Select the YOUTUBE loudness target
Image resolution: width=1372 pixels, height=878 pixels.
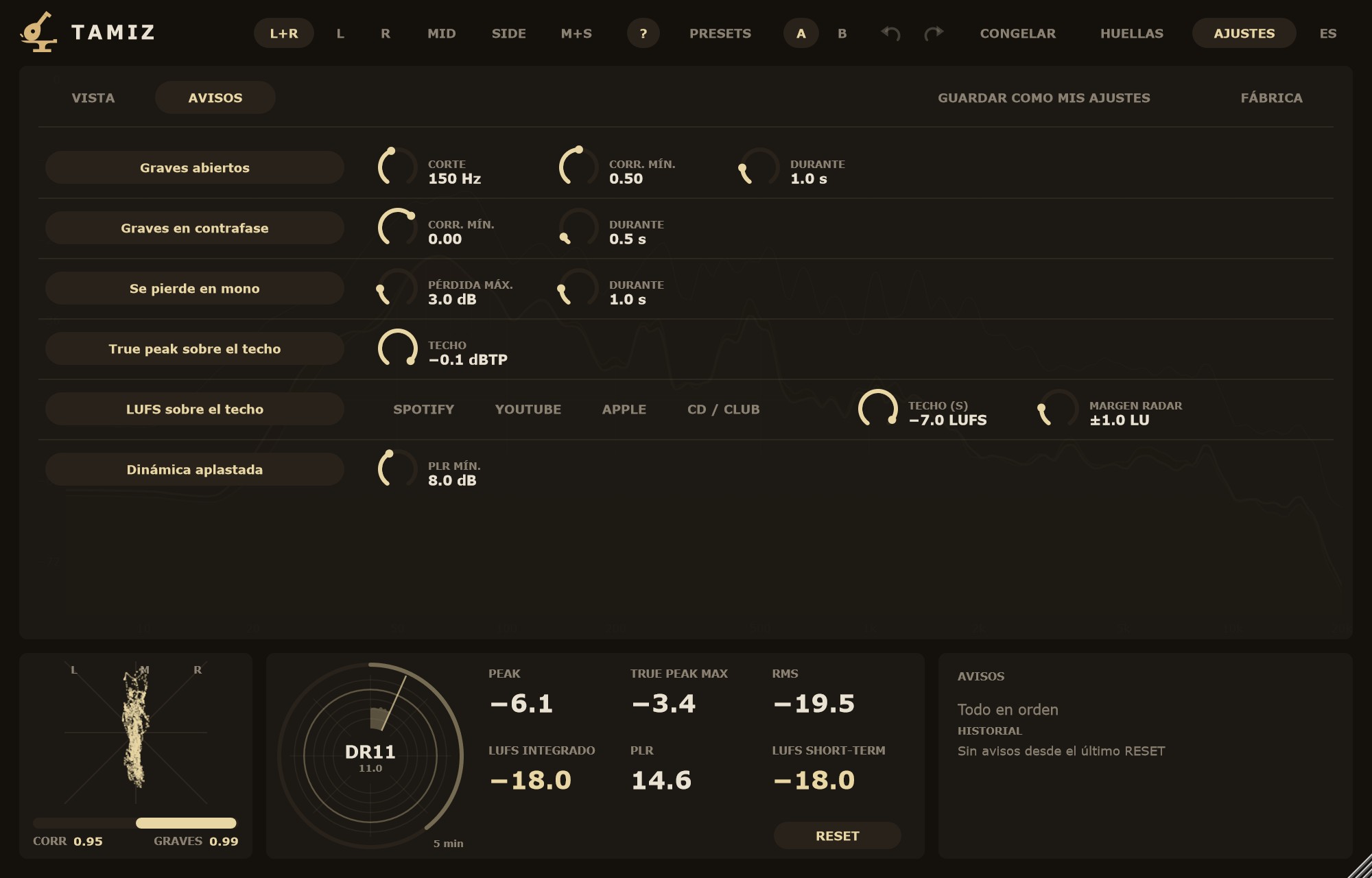pos(528,409)
